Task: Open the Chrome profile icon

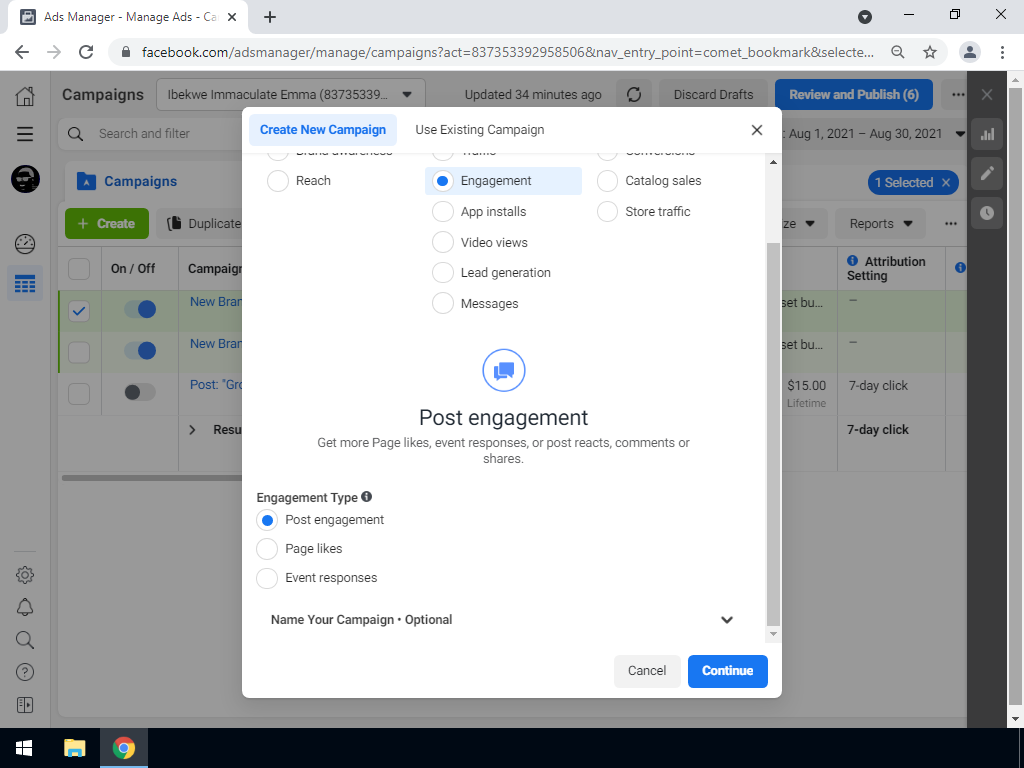Action: click(x=970, y=52)
